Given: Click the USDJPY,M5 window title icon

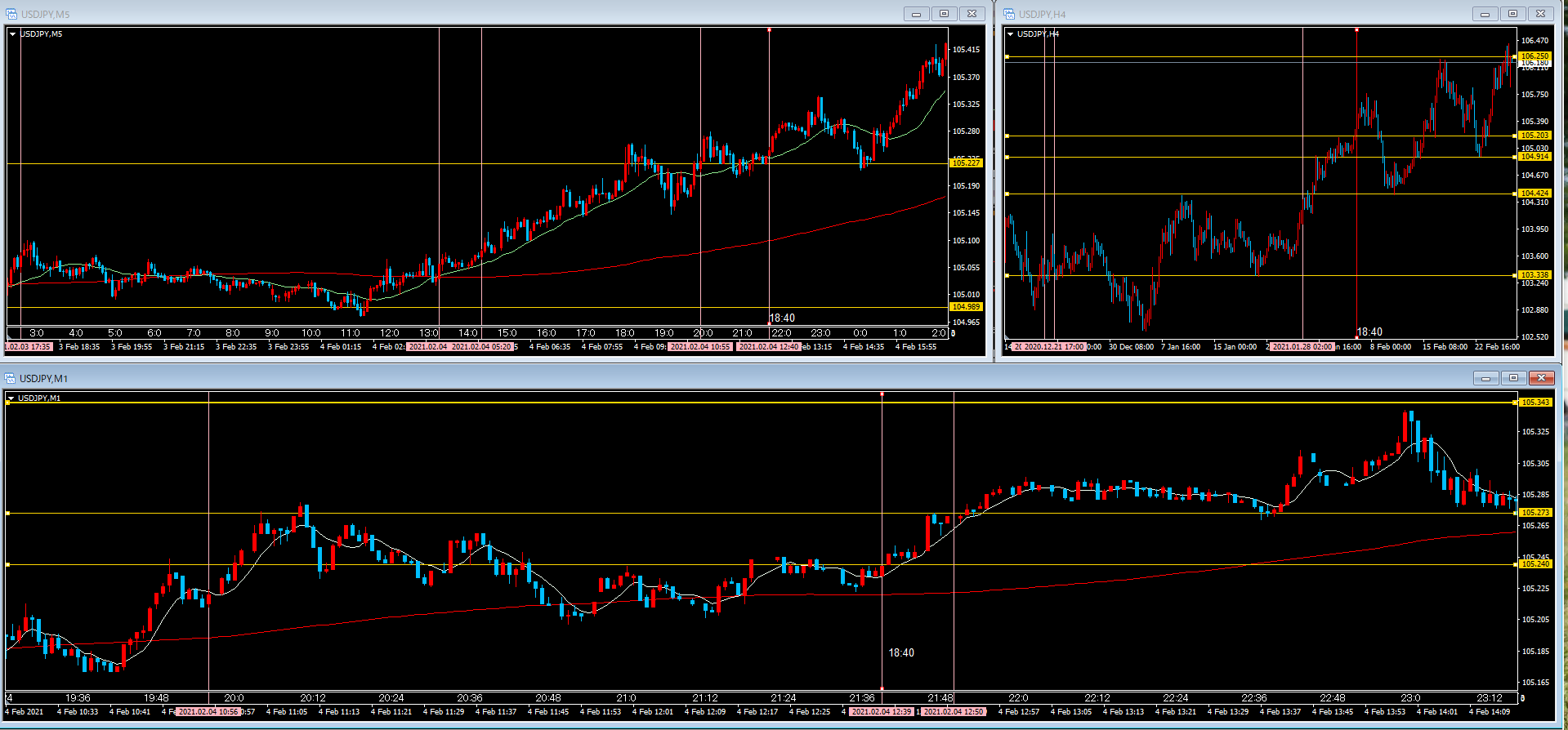Looking at the screenshot, I should tap(11, 14).
